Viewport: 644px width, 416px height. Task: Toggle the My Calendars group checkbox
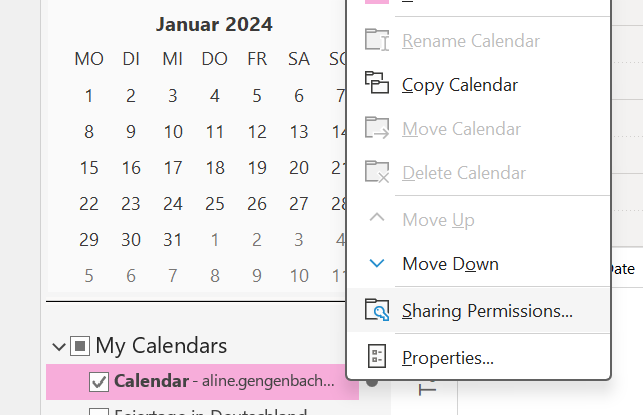click(80, 347)
